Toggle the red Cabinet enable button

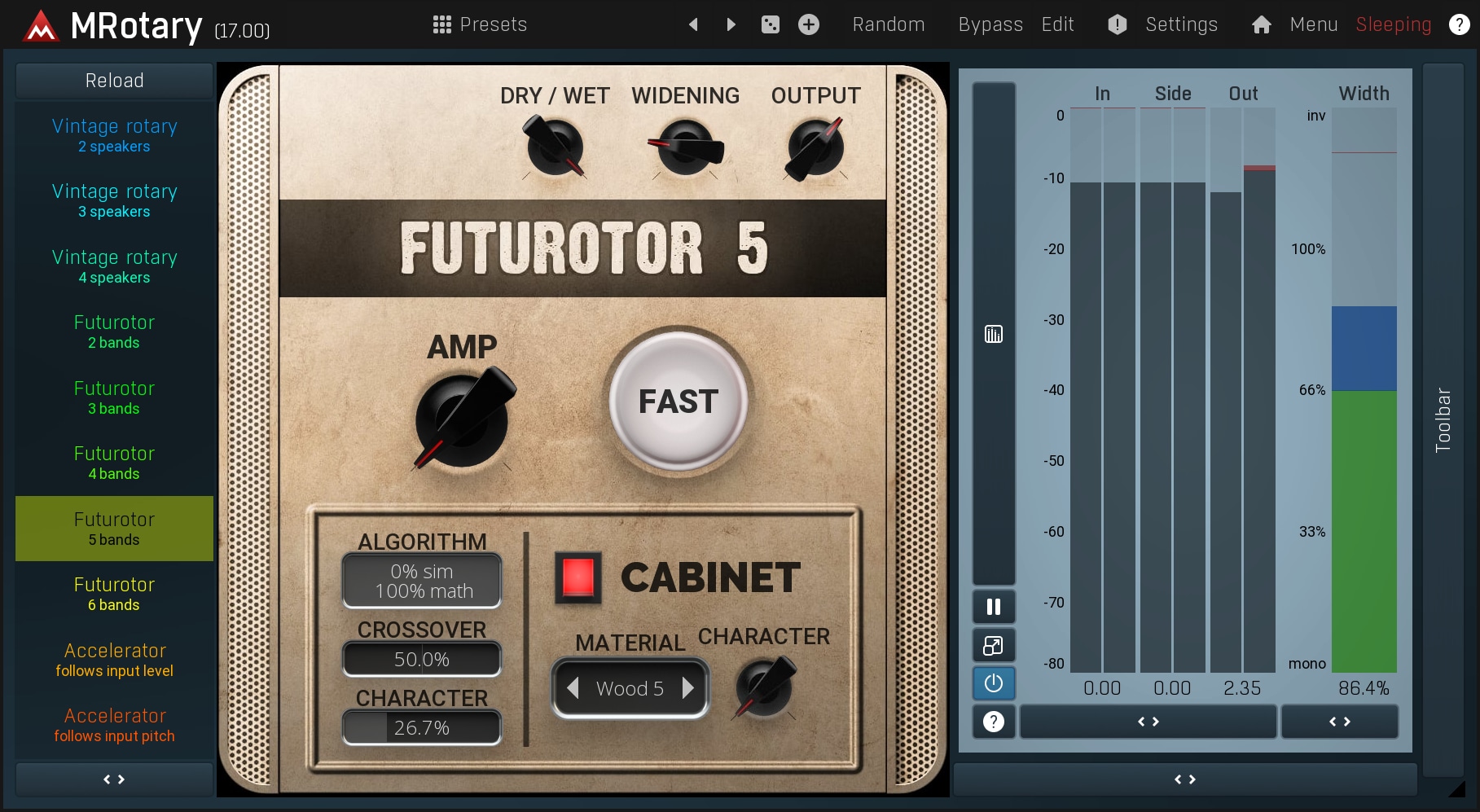point(578,577)
